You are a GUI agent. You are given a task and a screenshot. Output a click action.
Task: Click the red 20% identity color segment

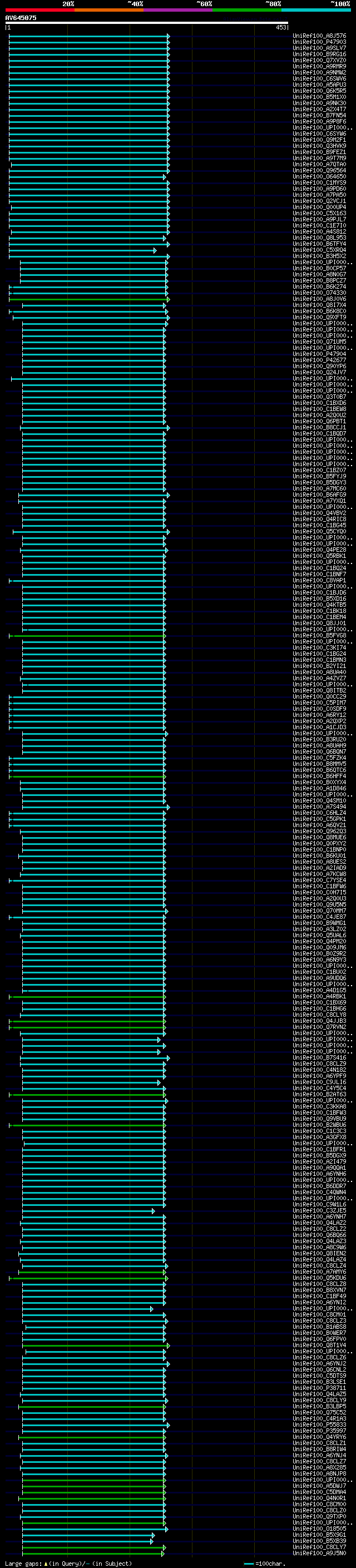pyautogui.click(x=39, y=11)
